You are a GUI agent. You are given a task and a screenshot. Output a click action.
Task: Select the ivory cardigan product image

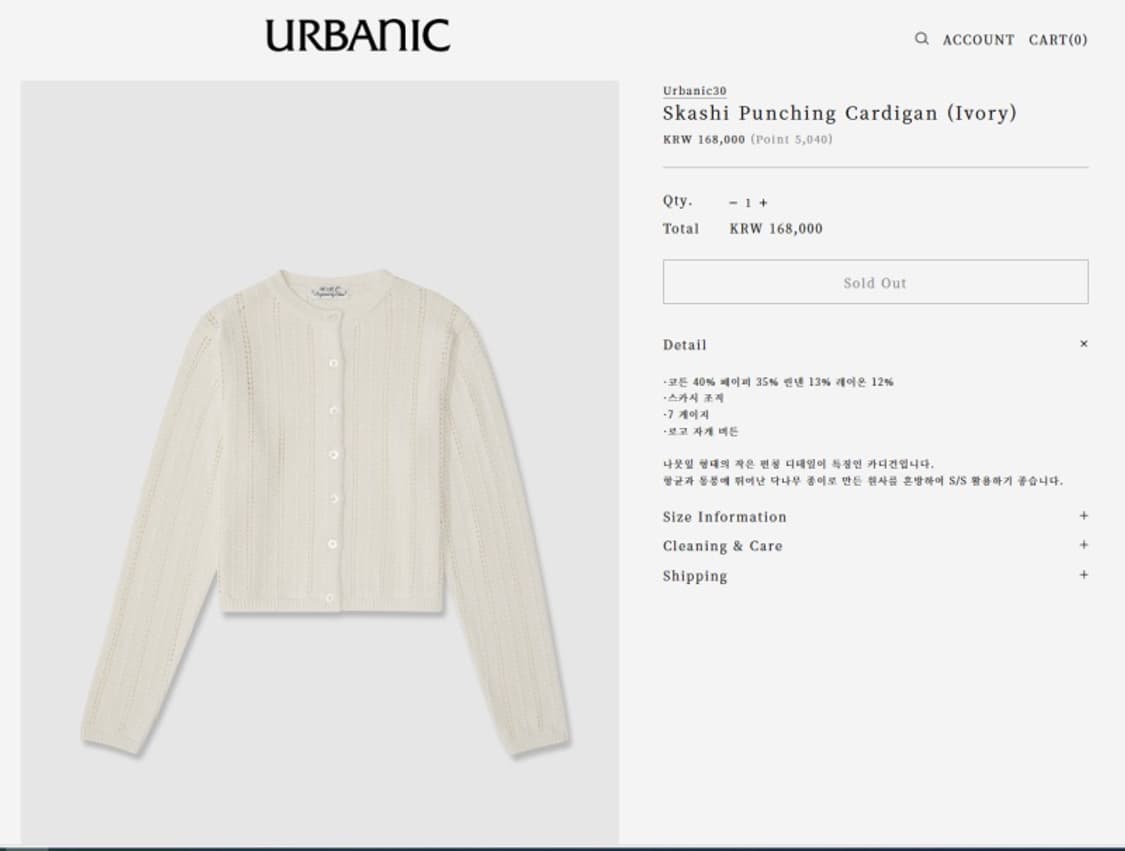click(318, 460)
